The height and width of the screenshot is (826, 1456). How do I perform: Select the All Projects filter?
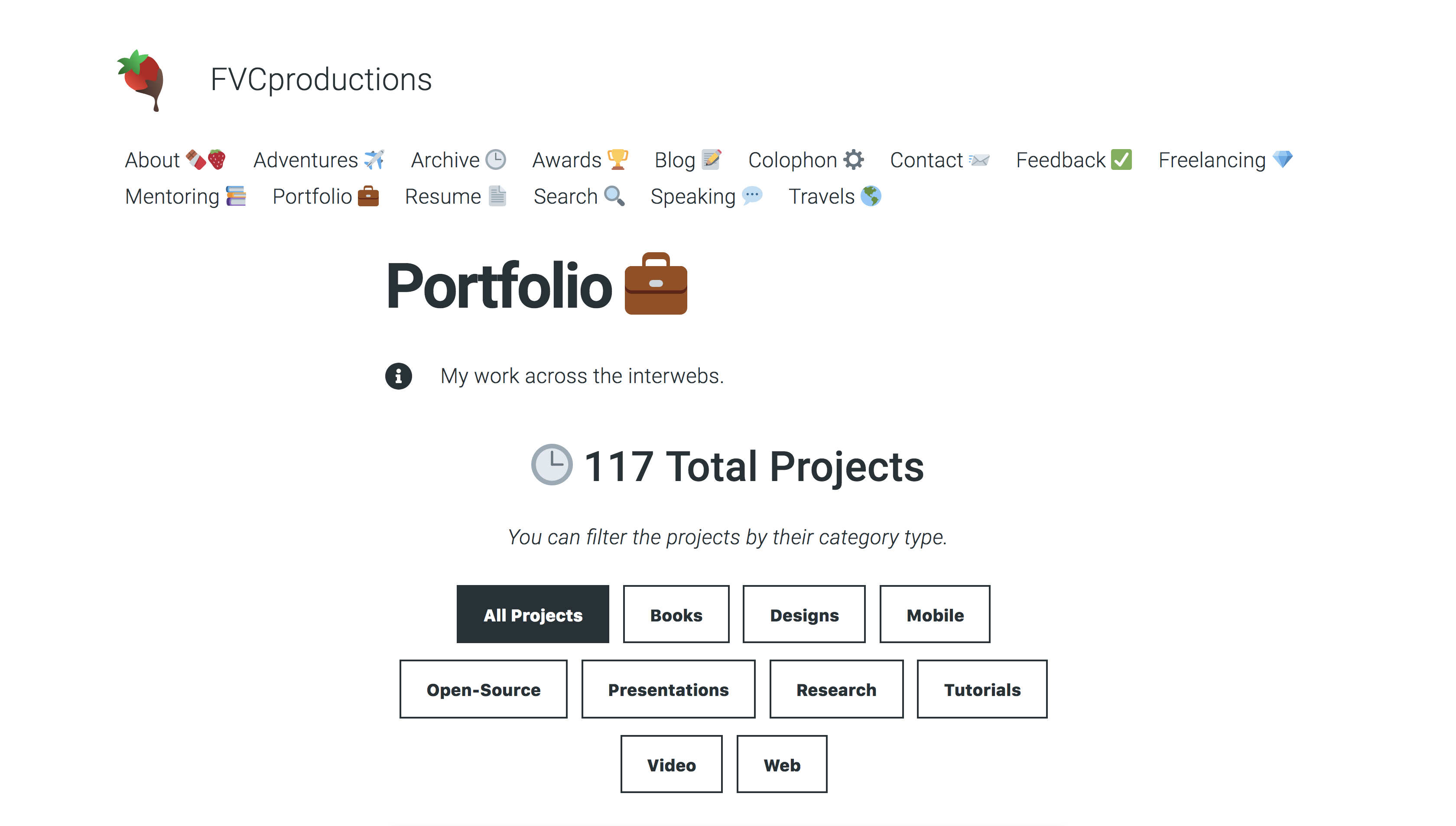533,615
